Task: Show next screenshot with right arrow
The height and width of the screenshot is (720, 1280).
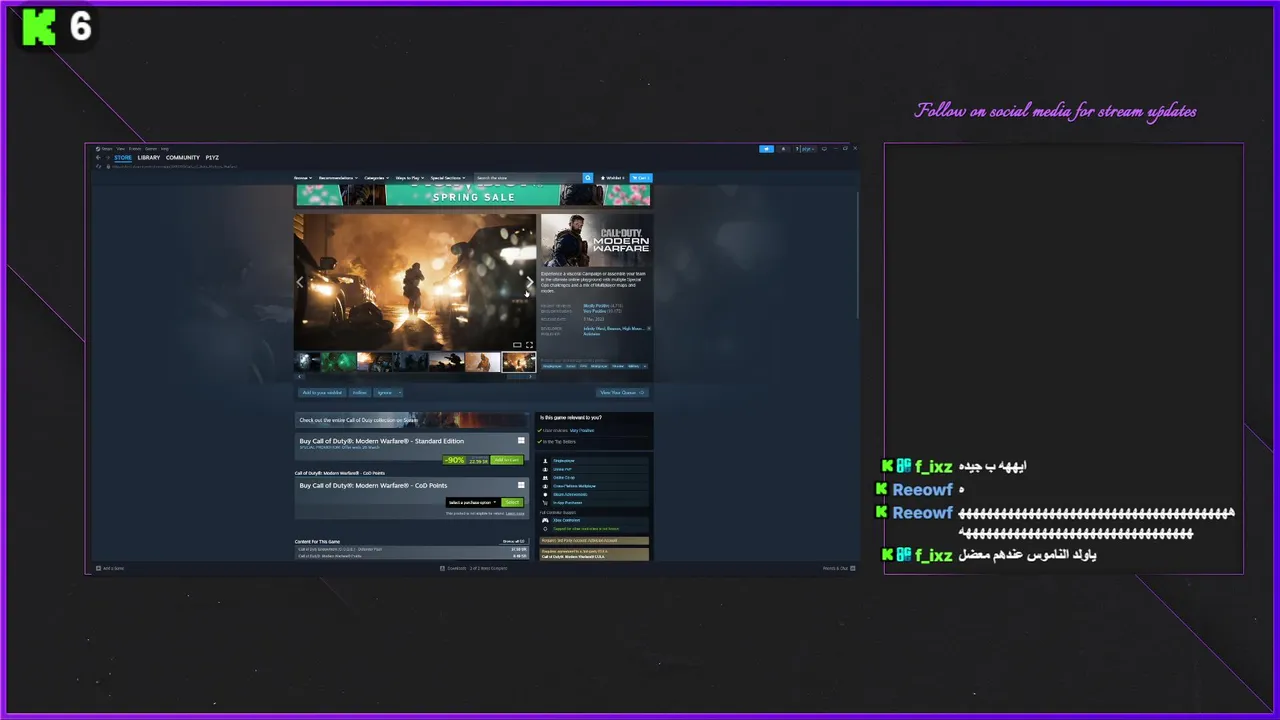Action: (x=530, y=283)
